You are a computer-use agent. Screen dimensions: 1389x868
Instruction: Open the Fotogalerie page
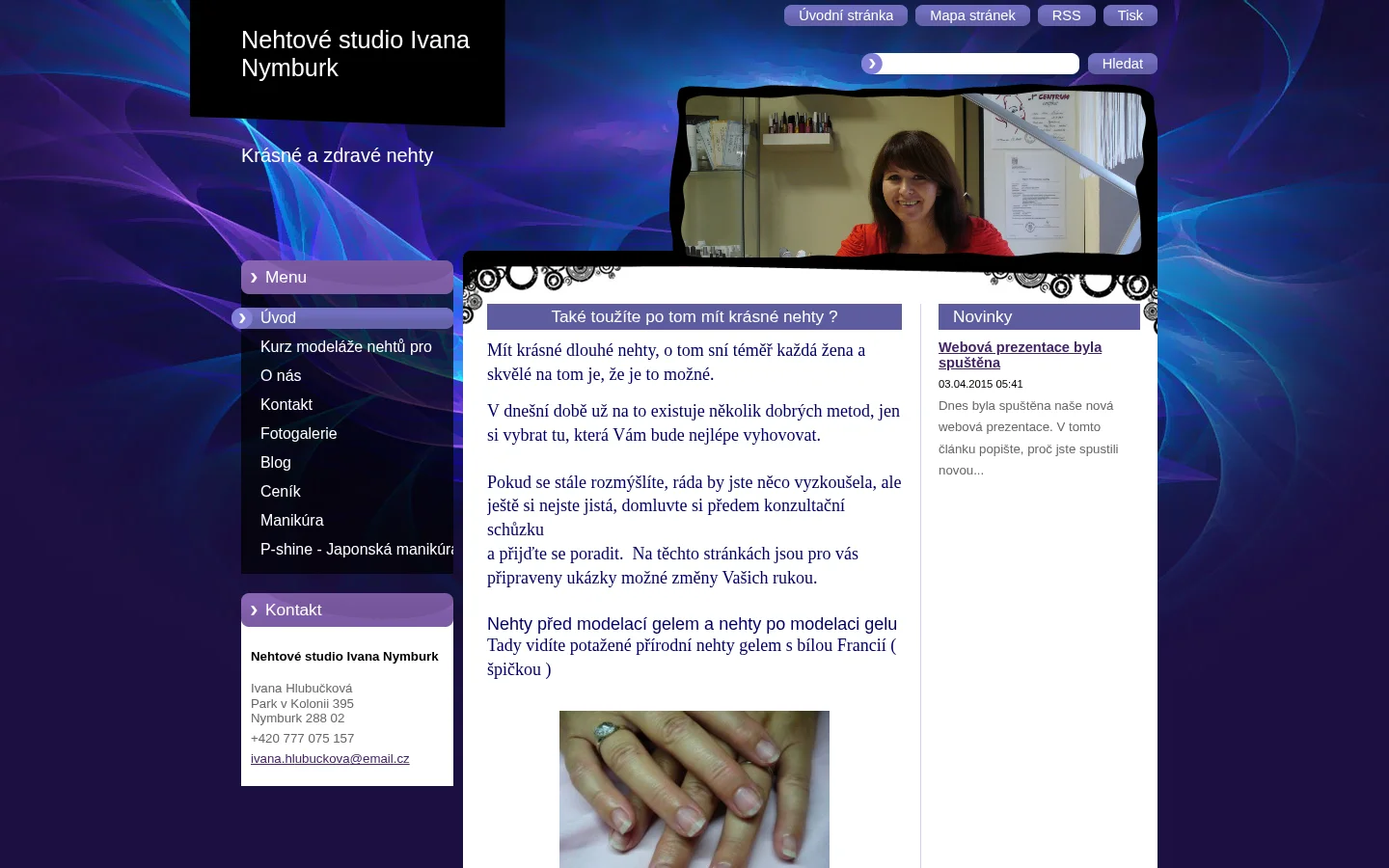(347, 434)
